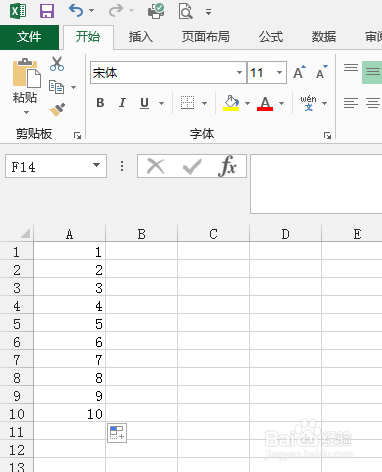Screen dimensions: 382x472
Task: Undo the last action
Action: (x=76, y=11)
